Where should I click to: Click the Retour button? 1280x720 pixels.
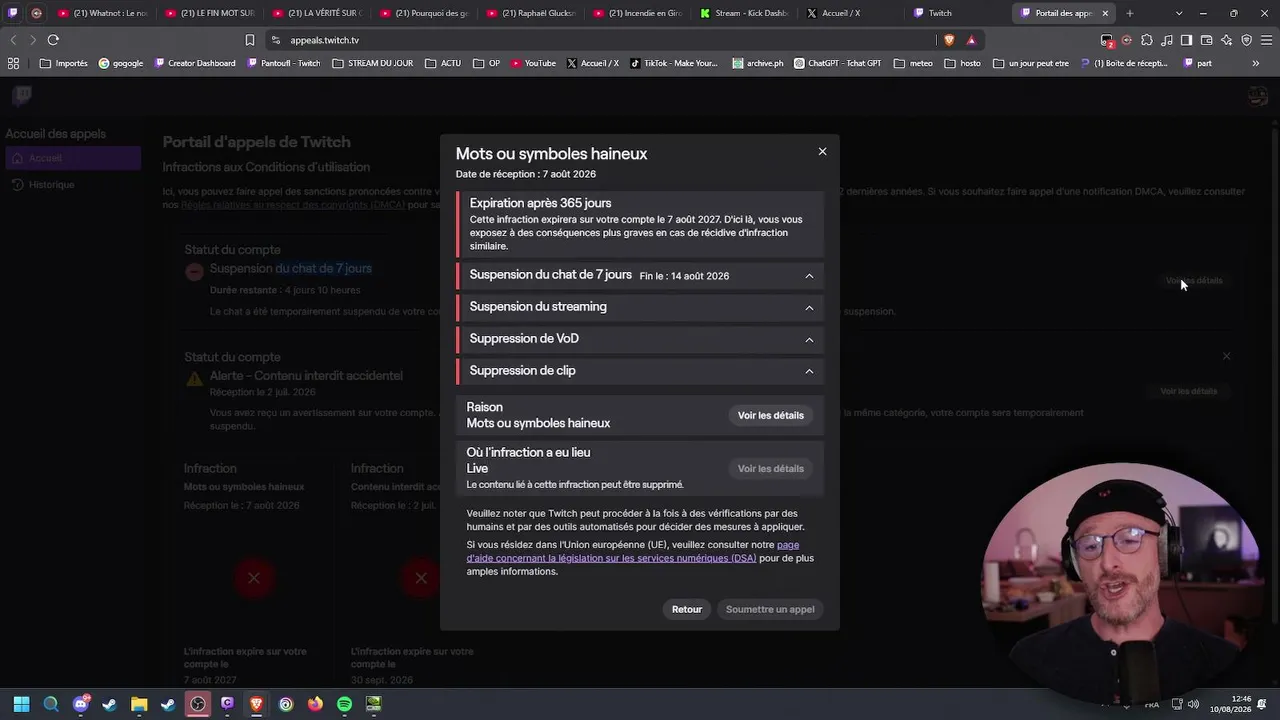(687, 609)
